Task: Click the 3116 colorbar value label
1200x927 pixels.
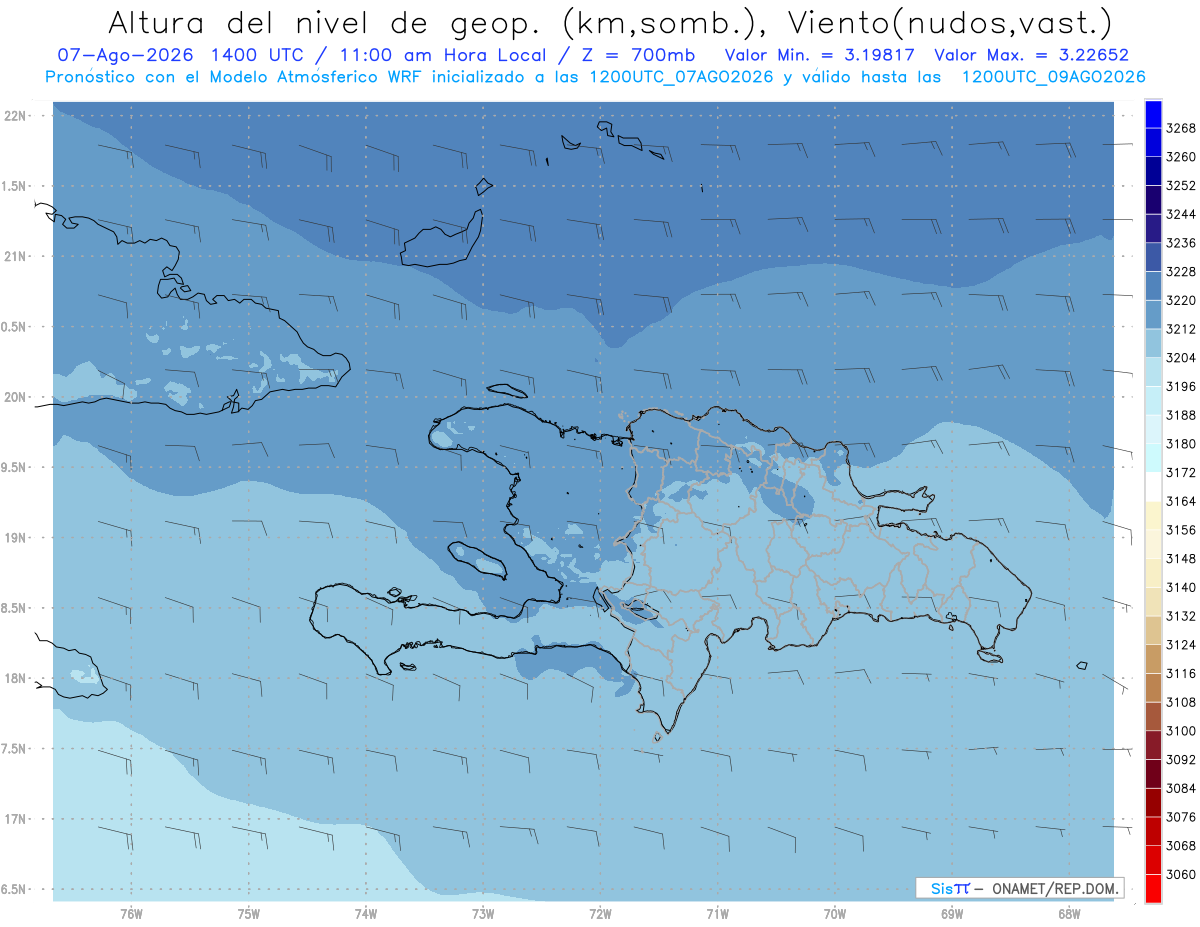Action: click(1181, 673)
